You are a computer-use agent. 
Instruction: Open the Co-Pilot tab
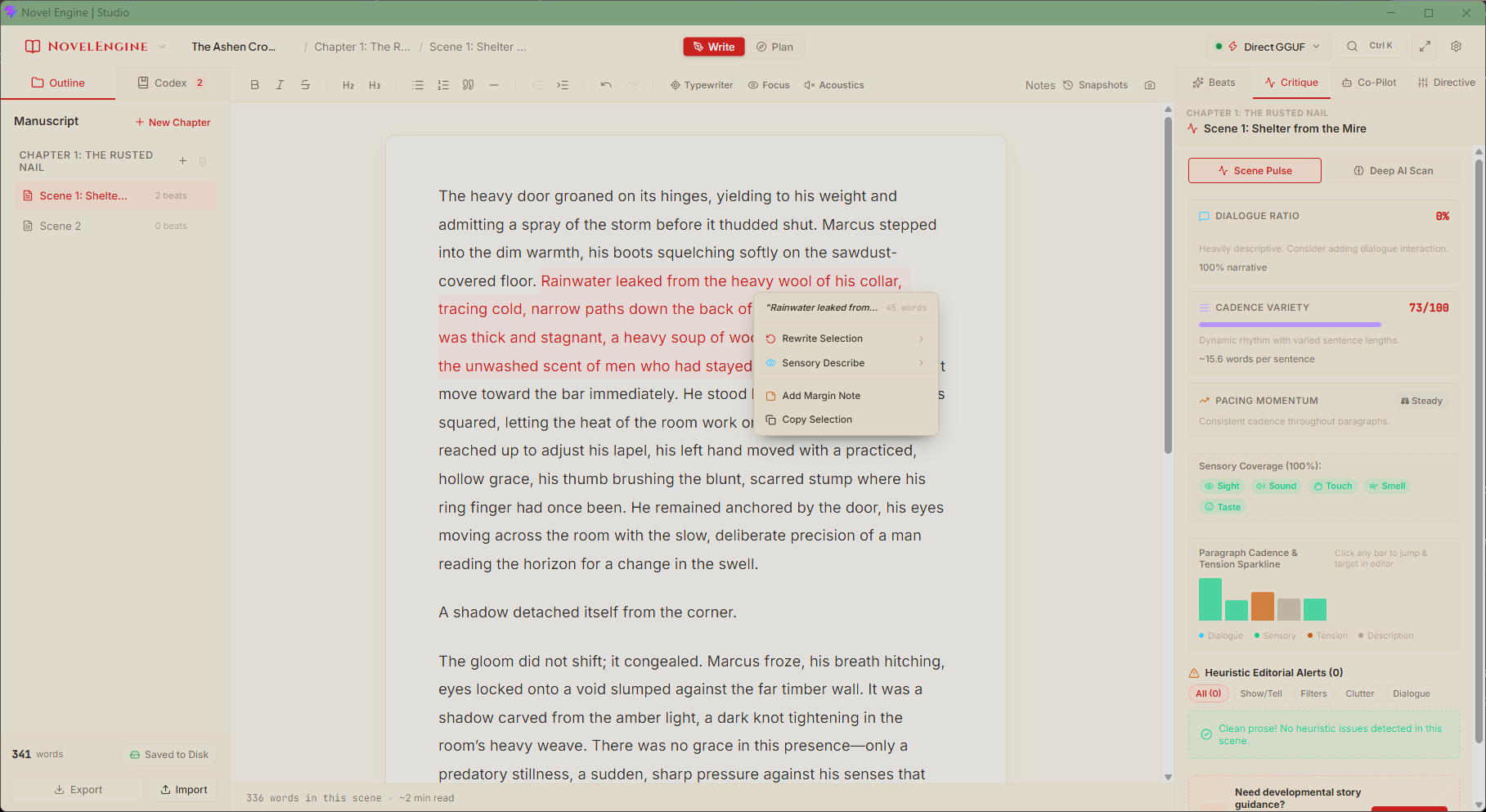(1369, 83)
